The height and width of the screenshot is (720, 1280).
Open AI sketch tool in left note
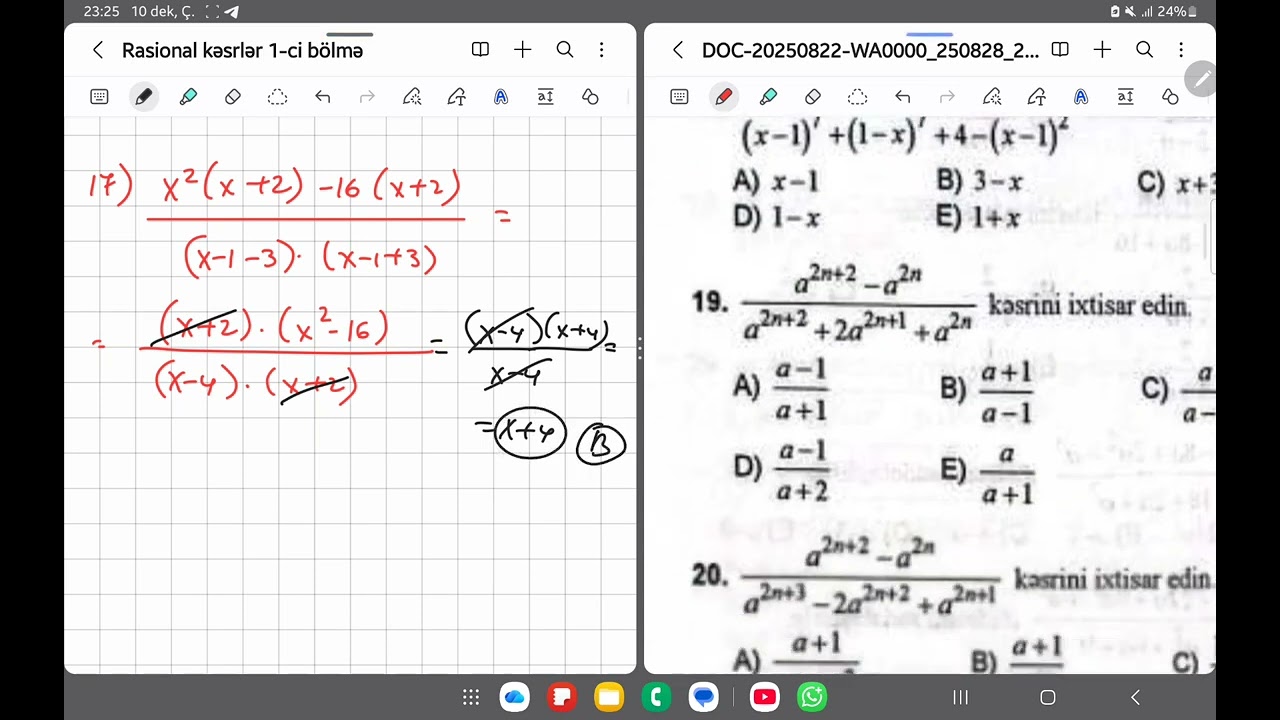tap(411, 97)
